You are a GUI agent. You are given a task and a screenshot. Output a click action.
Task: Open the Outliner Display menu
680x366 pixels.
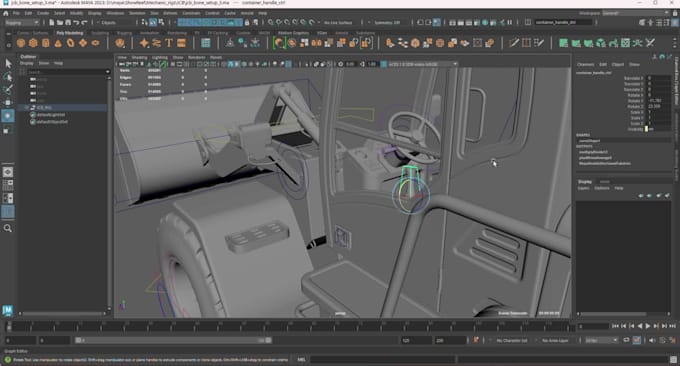26,63
